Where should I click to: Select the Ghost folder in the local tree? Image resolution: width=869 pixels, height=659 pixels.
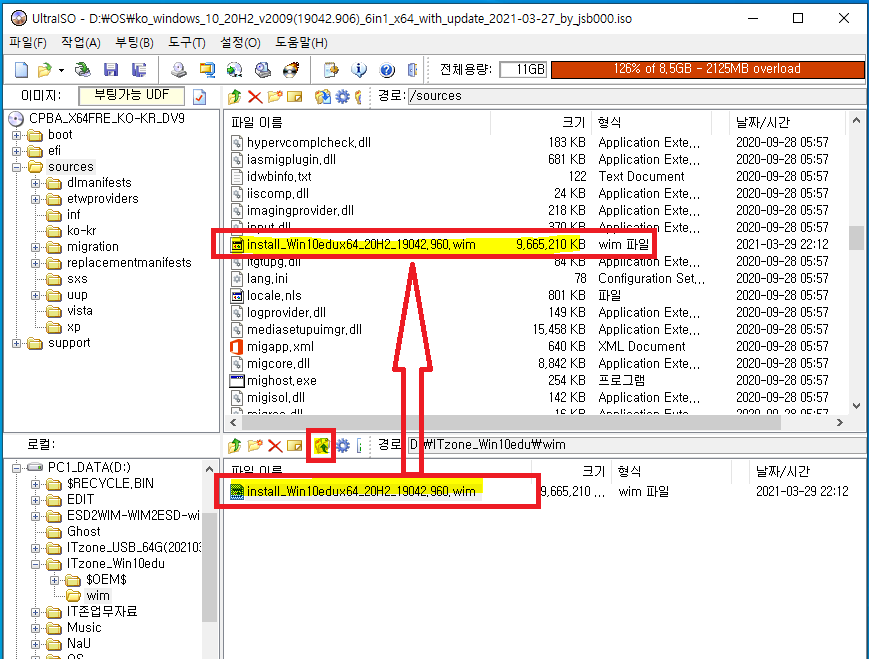pos(84,532)
